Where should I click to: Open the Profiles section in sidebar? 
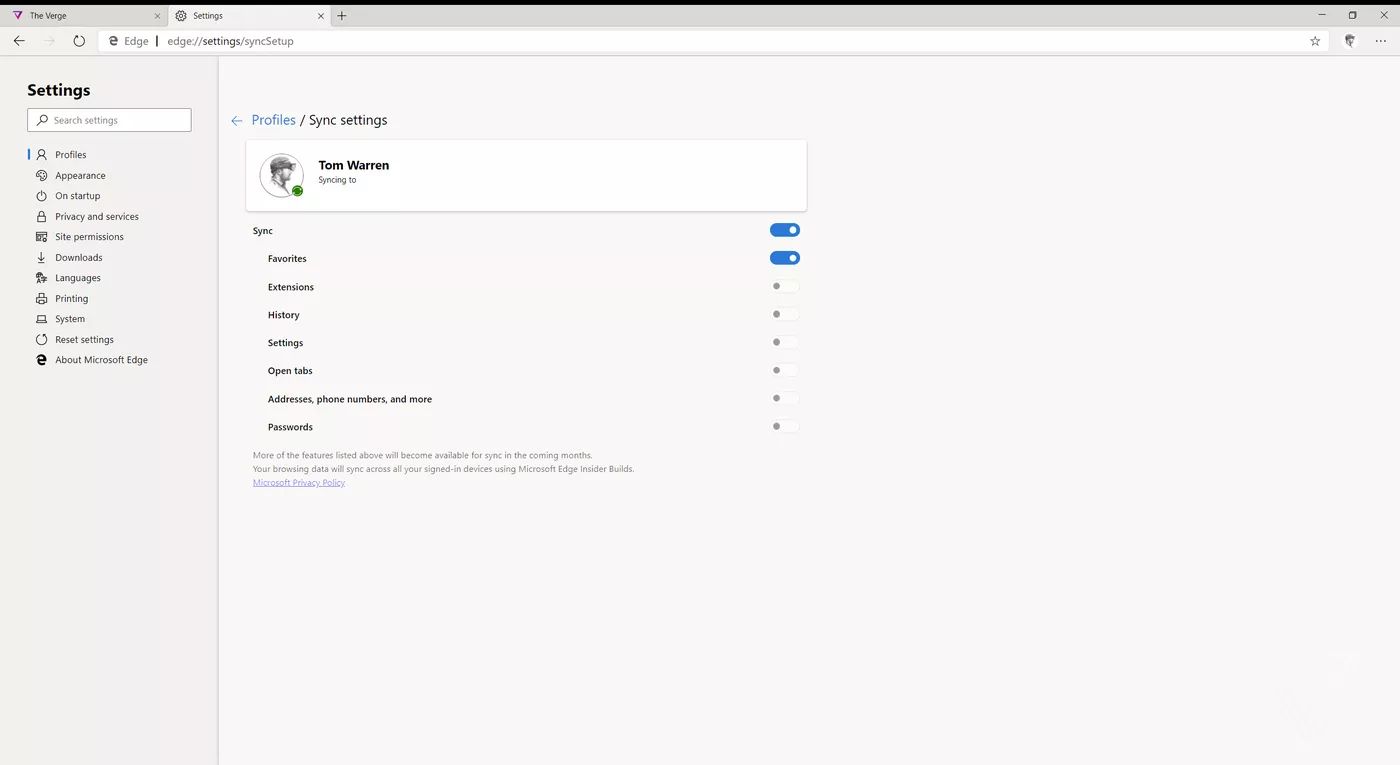click(70, 154)
